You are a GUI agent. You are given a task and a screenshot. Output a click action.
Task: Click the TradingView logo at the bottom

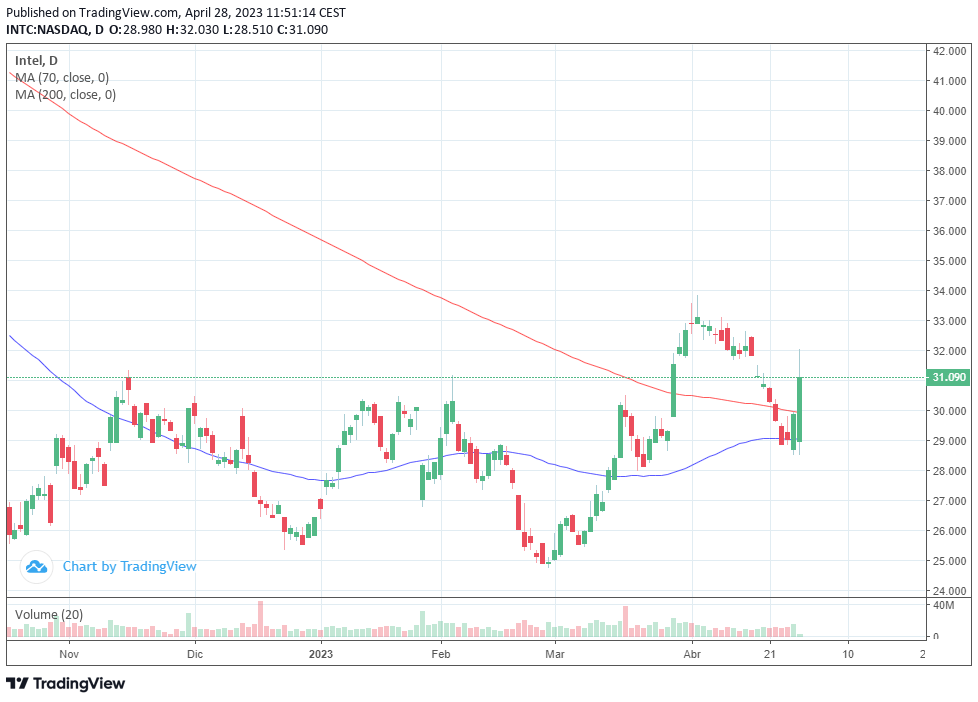[65, 683]
